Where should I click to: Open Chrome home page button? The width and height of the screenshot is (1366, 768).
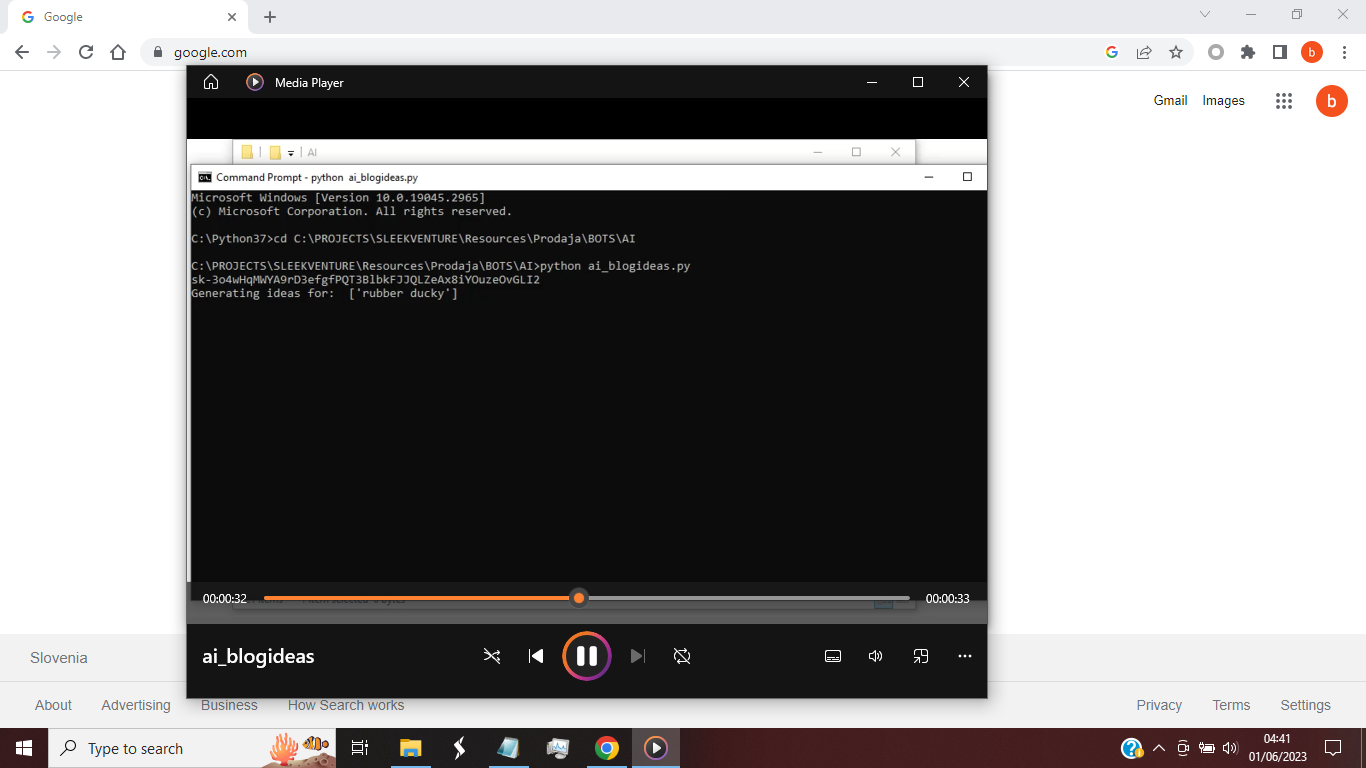pos(118,52)
